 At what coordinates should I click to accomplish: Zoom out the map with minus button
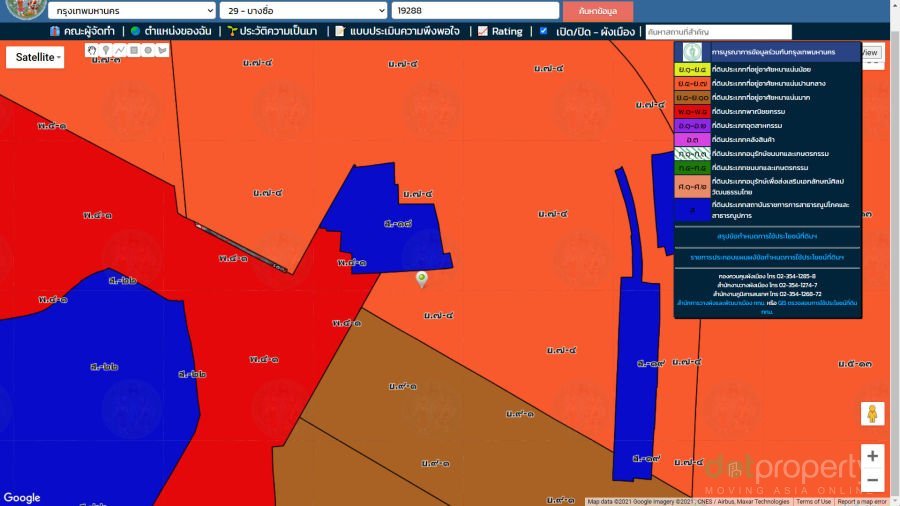pyautogui.click(x=872, y=481)
